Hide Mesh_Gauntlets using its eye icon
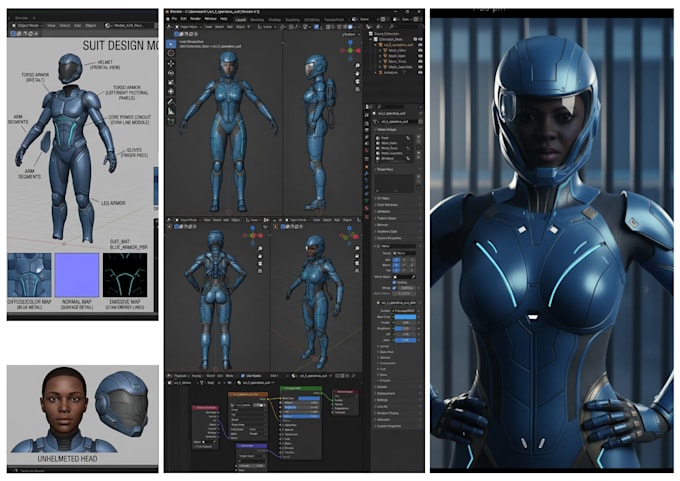The image size is (680, 481). click(x=420, y=67)
